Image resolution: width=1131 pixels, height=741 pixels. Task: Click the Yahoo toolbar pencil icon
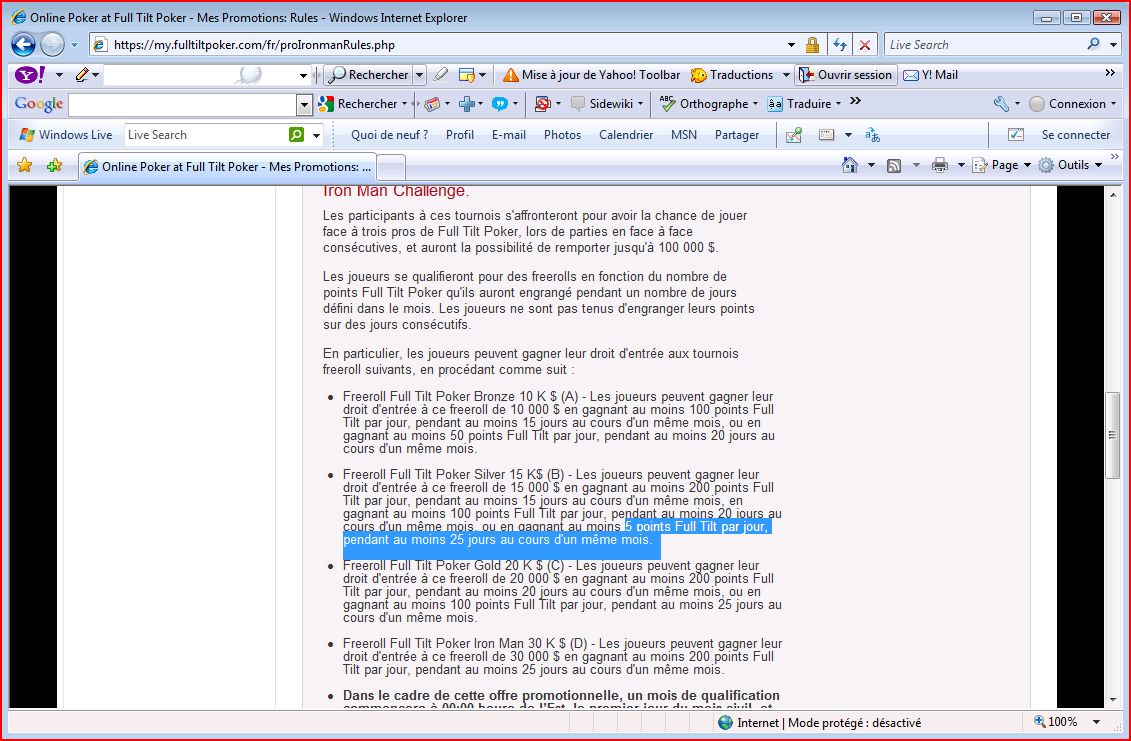pyautogui.click(x=82, y=74)
